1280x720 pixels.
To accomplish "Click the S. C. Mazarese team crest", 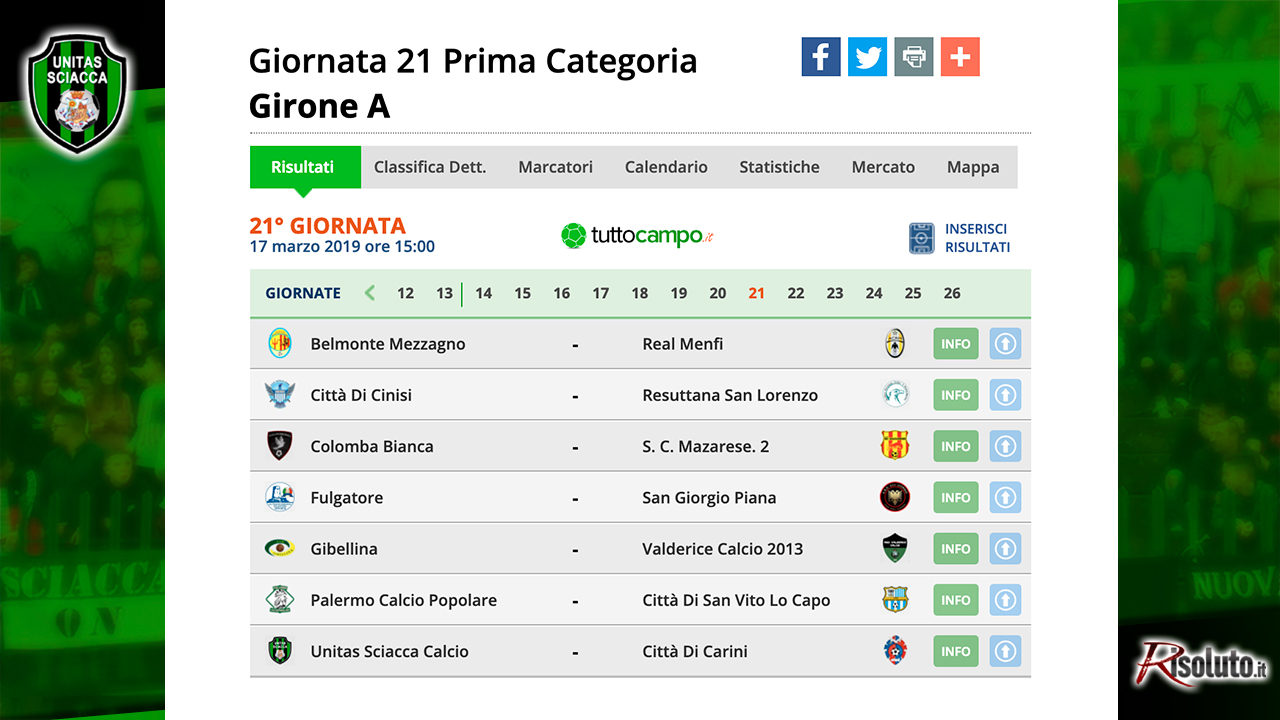I will point(894,445).
